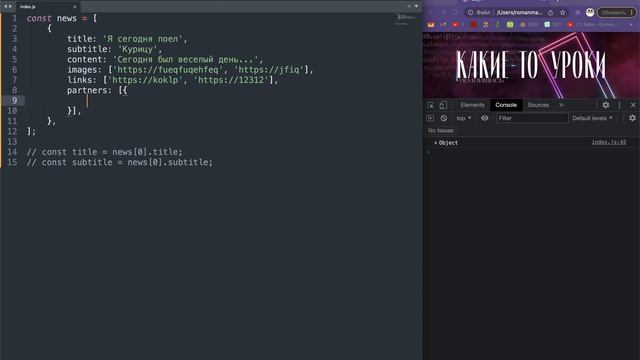Navigate editor tabs with the right arrow

10,6
